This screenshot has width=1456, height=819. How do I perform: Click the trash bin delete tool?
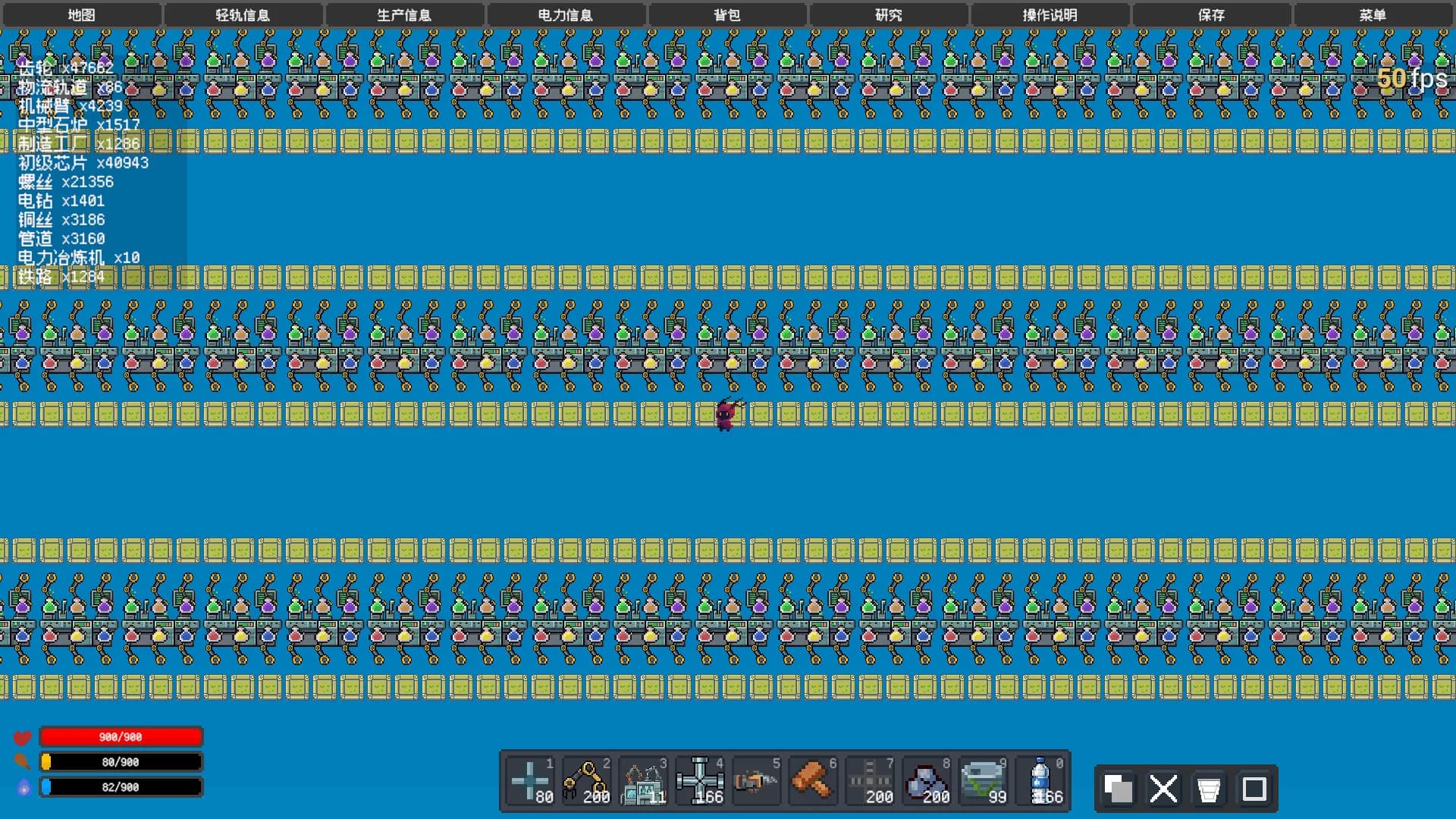[1209, 789]
